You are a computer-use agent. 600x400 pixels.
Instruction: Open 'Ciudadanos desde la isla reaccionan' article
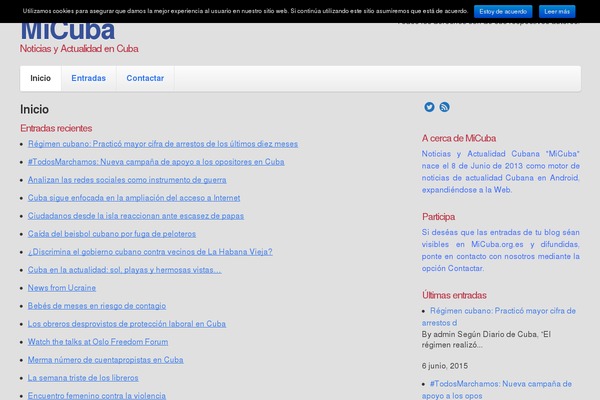pyautogui.click(x=135, y=216)
